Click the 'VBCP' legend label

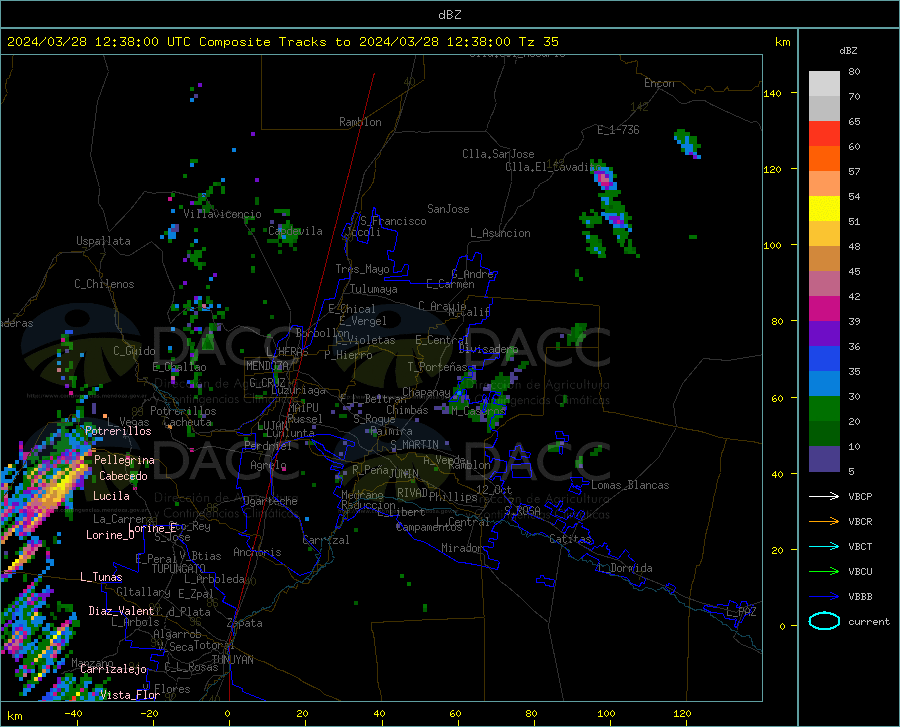pyautogui.click(x=860, y=496)
